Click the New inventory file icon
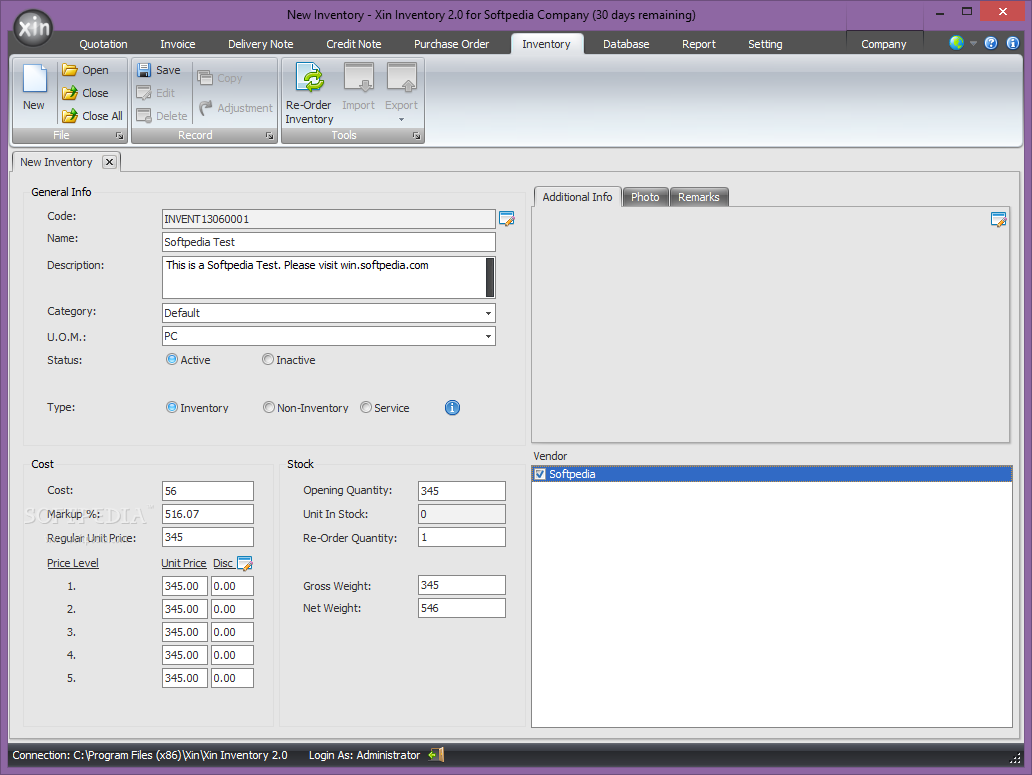1032x775 pixels. tap(34, 79)
